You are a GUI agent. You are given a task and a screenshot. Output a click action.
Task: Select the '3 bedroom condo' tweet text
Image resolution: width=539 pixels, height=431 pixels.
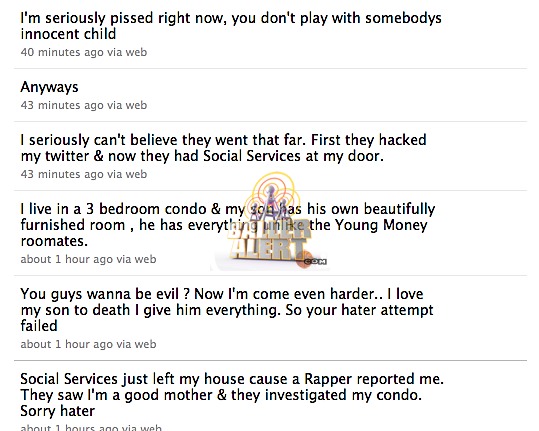pyautogui.click(x=228, y=225)
